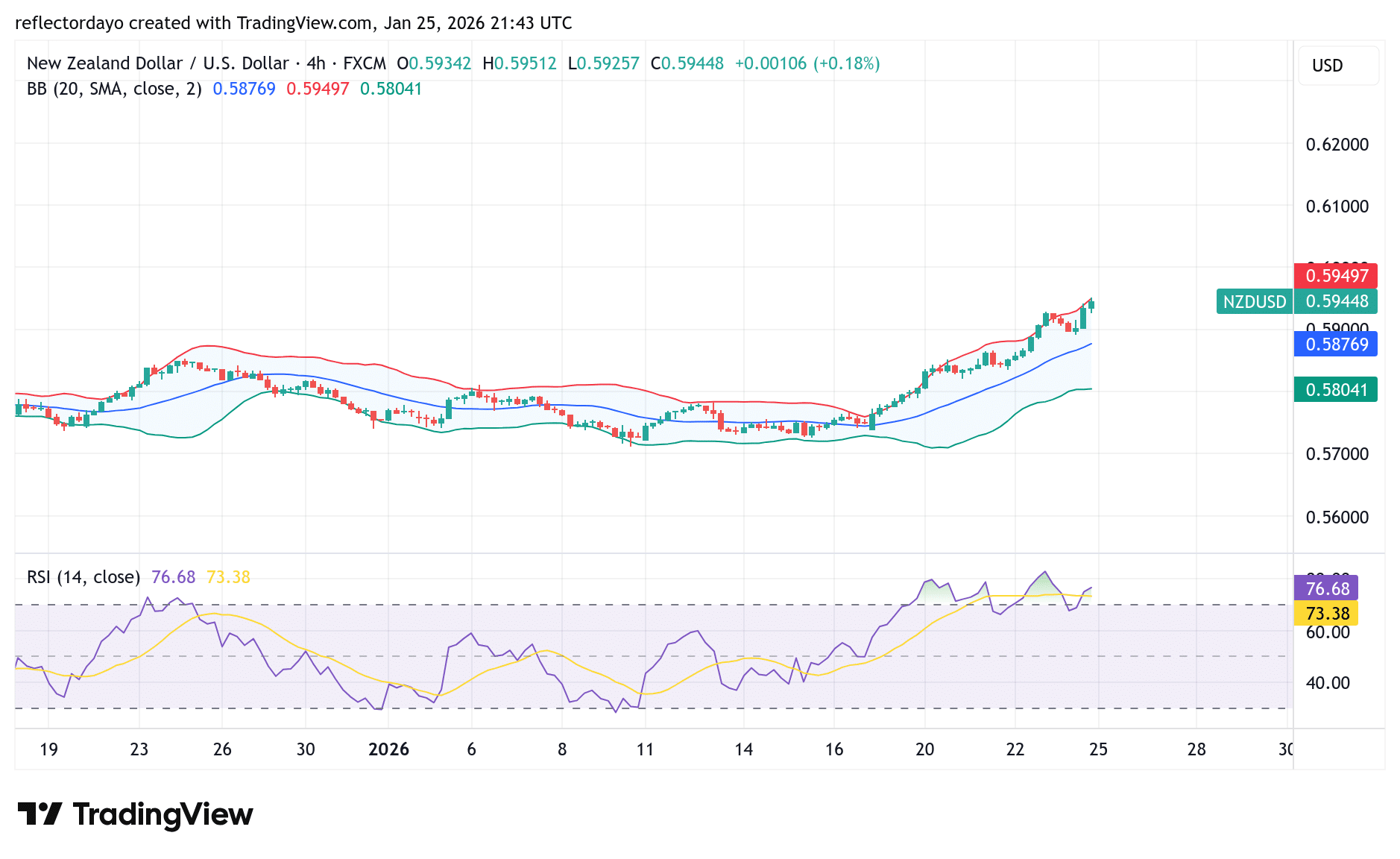1400x859 pixels.
Task: Select the NZDUSD symbol price label
Action: point(1255,301)
